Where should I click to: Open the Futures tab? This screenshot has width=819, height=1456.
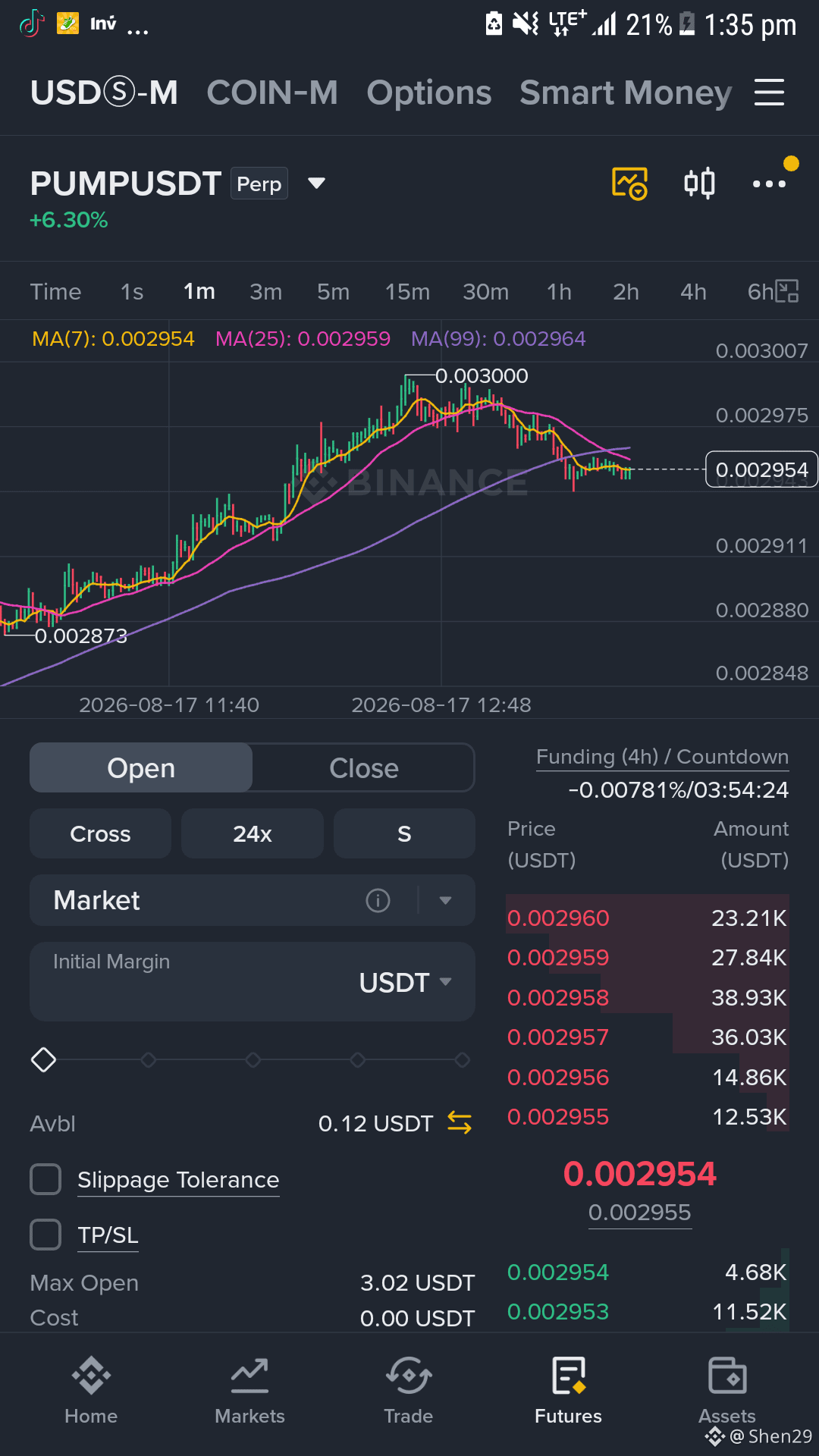(x=568, y=1391)
